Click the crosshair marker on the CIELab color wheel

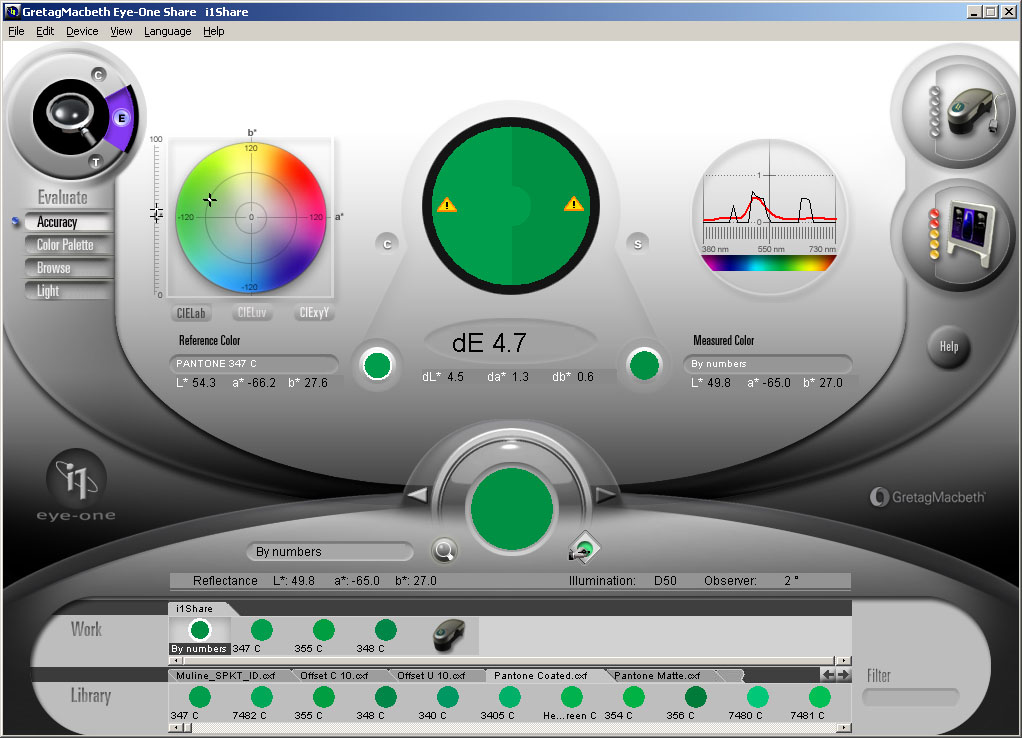pos(209,199)
